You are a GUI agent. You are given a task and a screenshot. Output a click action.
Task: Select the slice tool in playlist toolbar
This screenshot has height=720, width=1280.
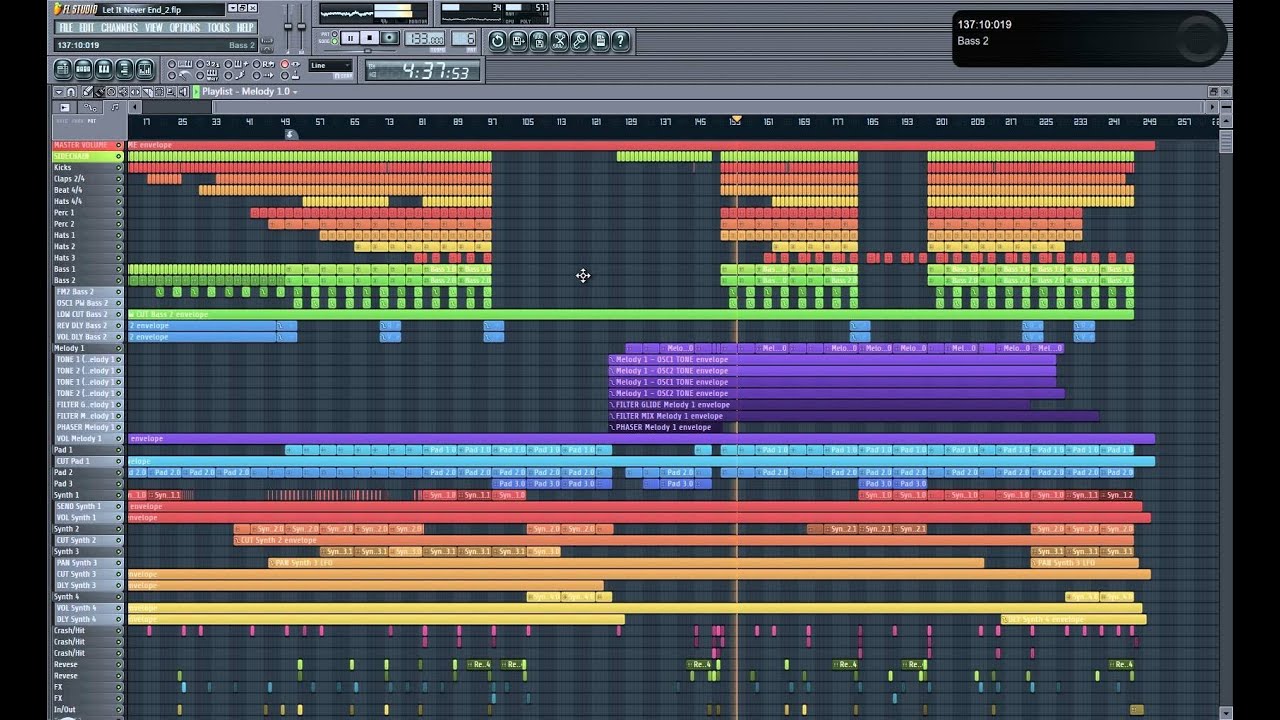click(147, 92)
